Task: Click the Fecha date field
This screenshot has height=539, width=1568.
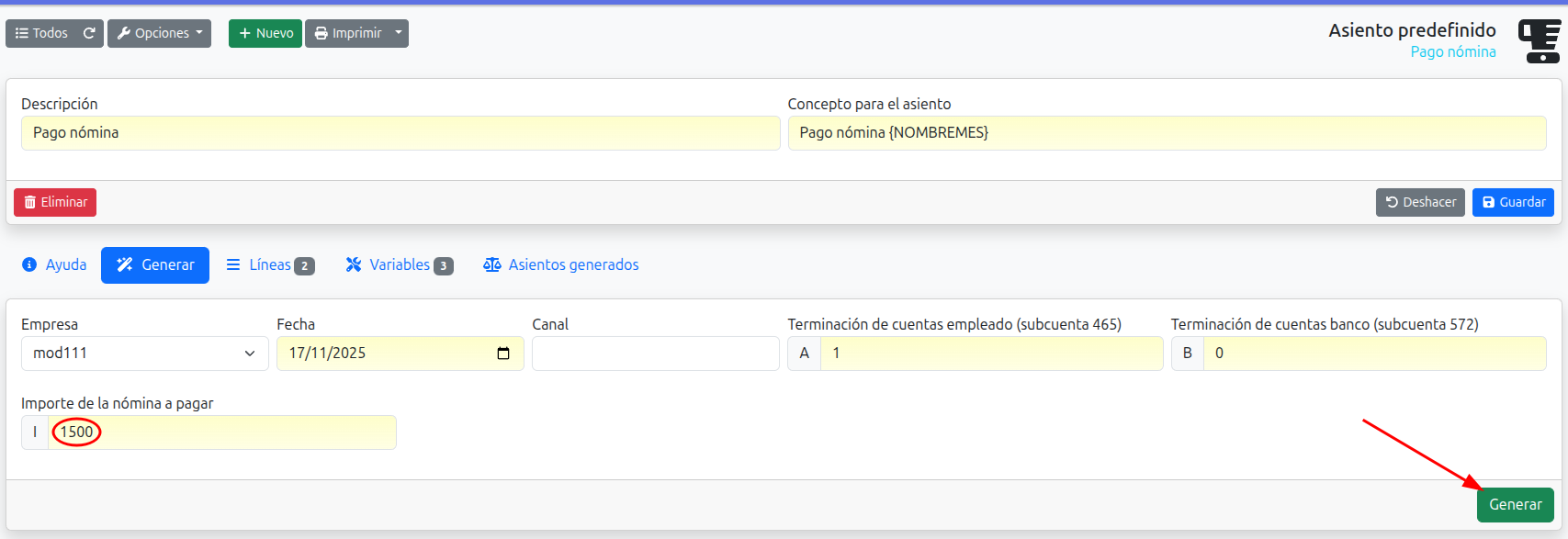Action: pyautogui.click(x=400, y=354)
